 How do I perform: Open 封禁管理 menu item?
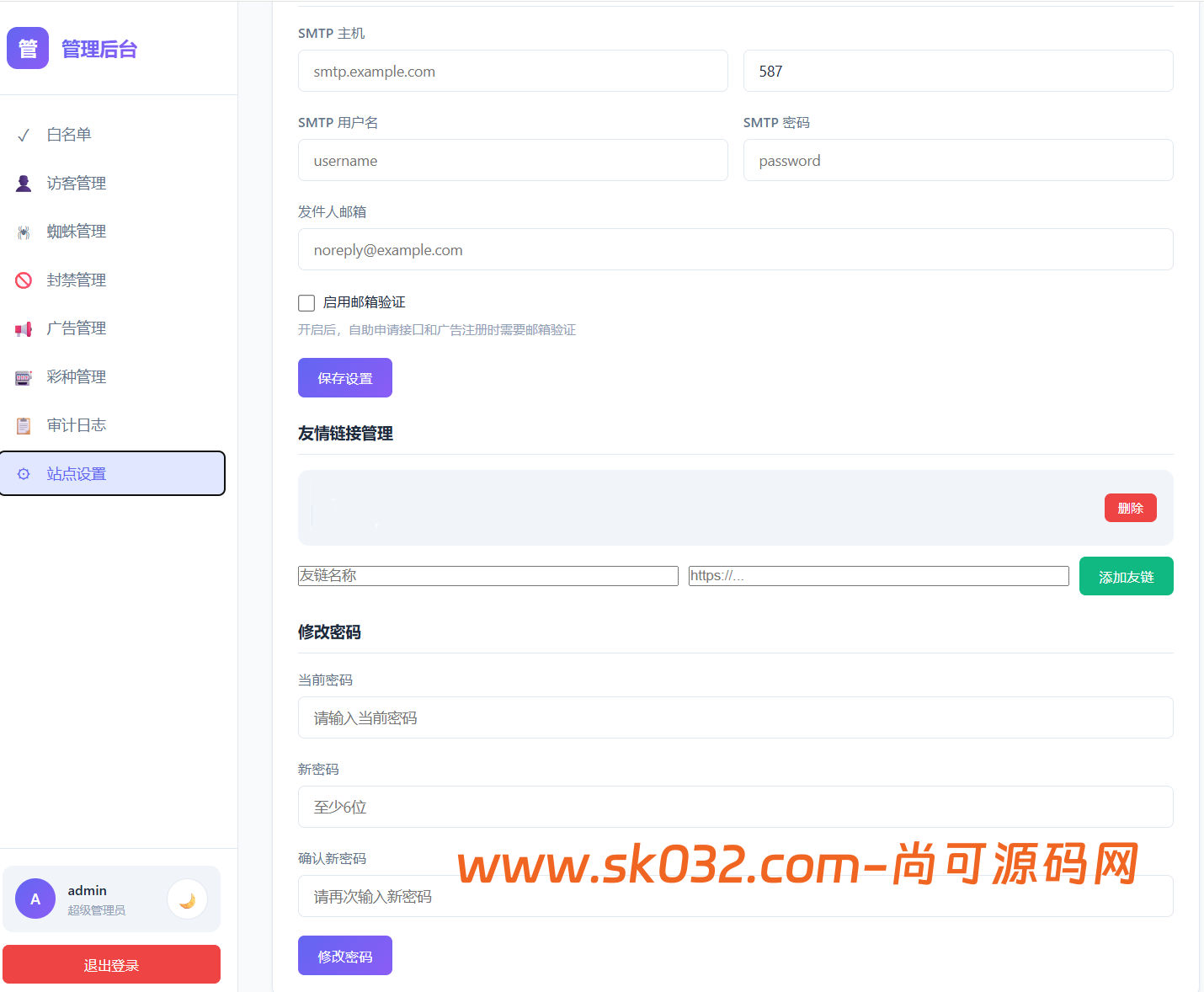tap(113, 280)
